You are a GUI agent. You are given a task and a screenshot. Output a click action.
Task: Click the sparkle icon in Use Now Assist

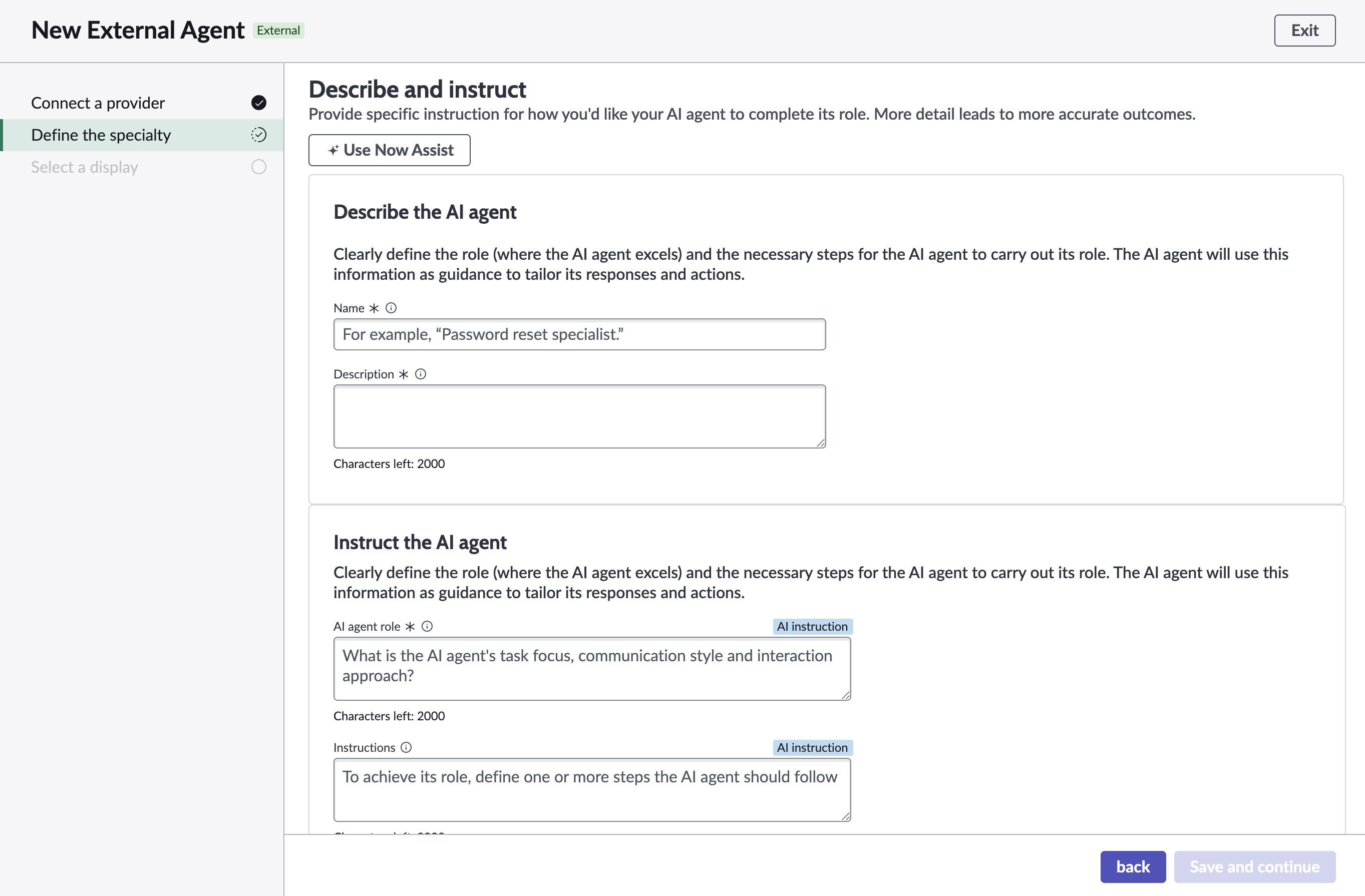tap(332, 150)
